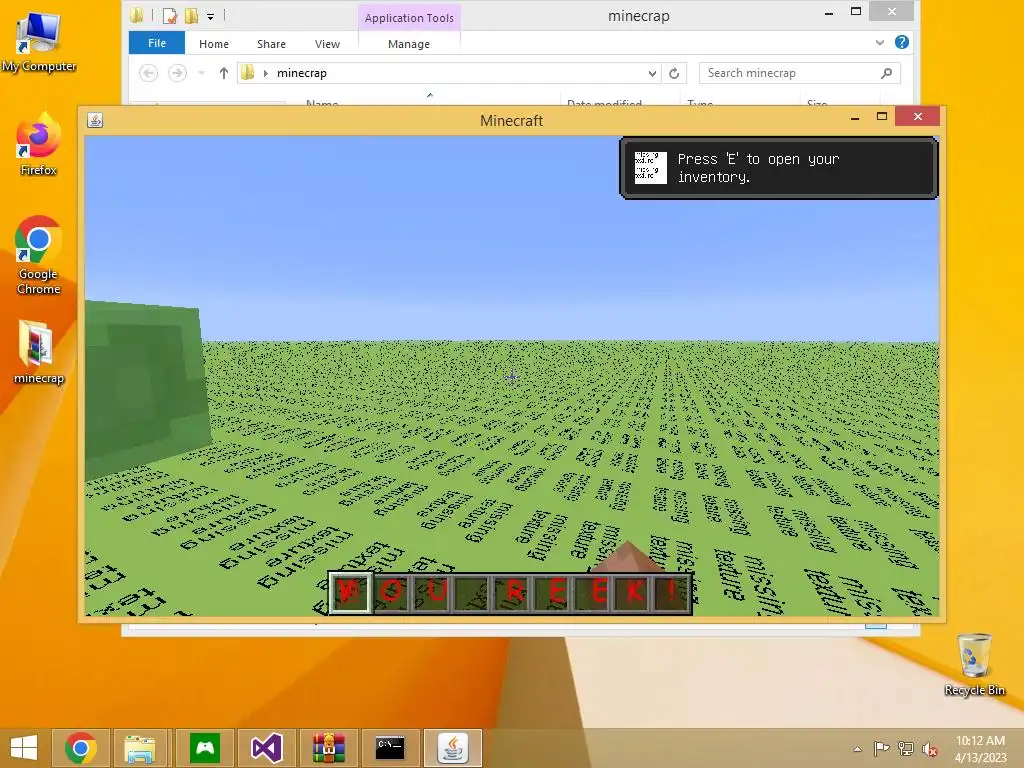Image resolution: width=1024 pixels, height=768 pixels.
Task: Click the Forward arrow in Explorer navigation
Action: 177,73
